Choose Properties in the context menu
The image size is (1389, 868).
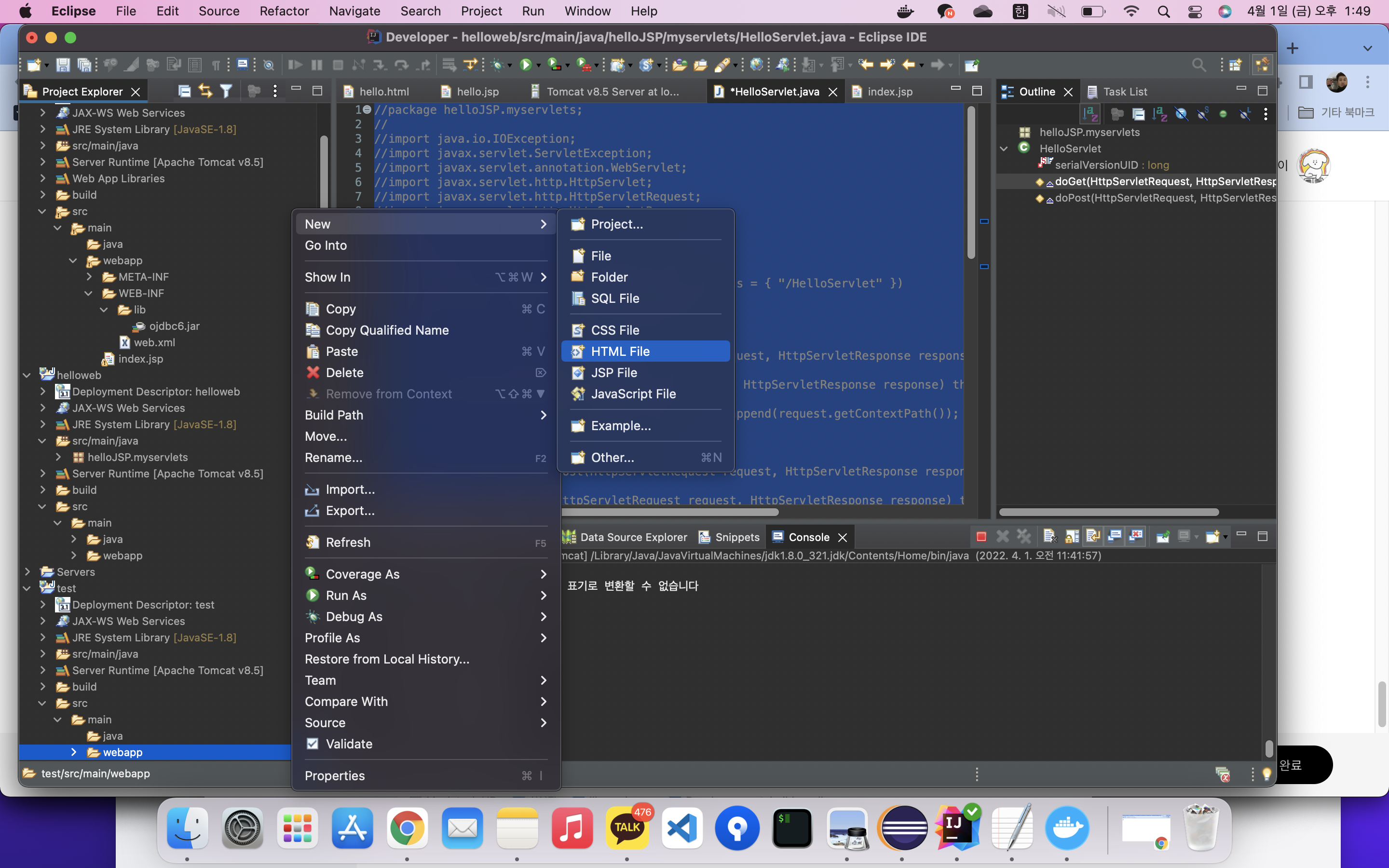coord(335,775)
